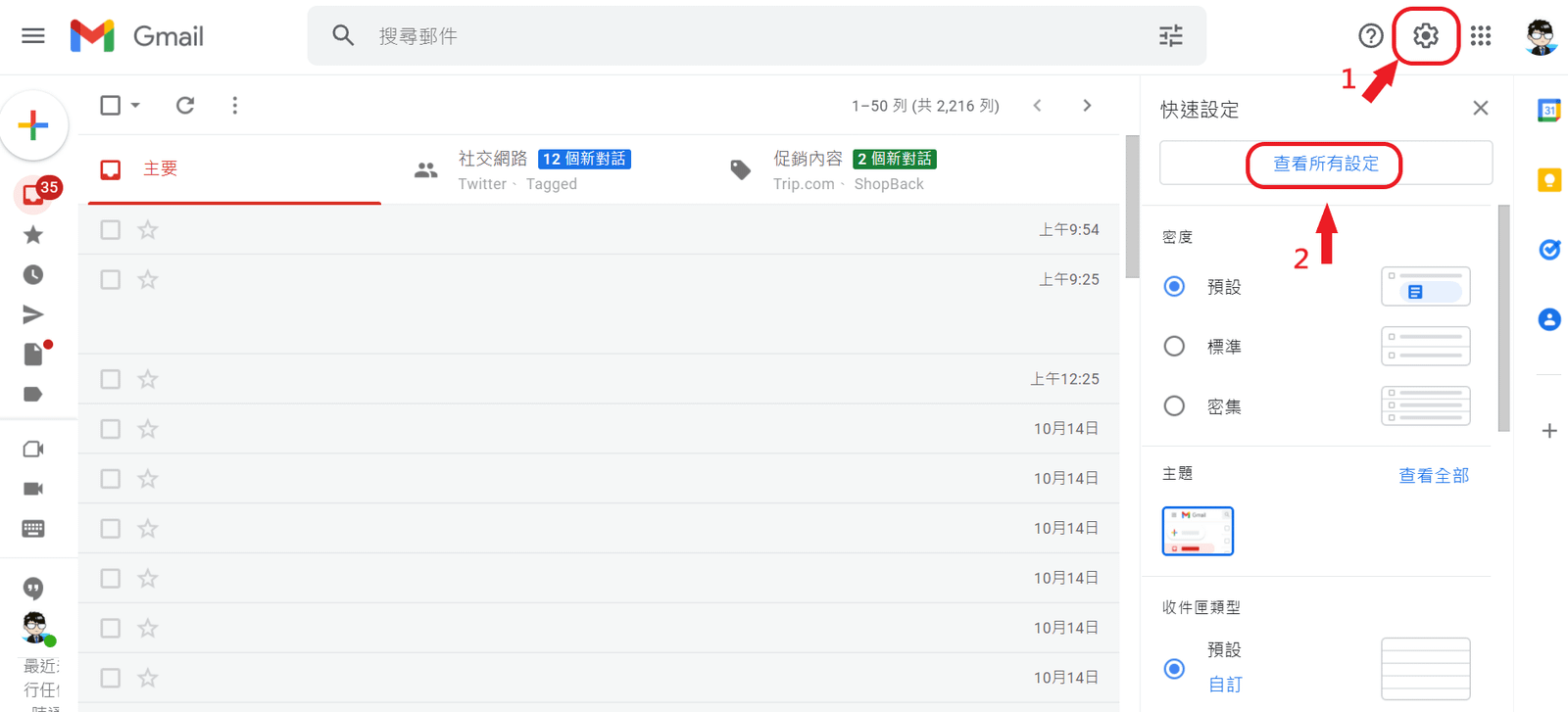The image size is (1568, 712).
Task: Open the account avatar in the top bar
Action: coord(1542,36)
